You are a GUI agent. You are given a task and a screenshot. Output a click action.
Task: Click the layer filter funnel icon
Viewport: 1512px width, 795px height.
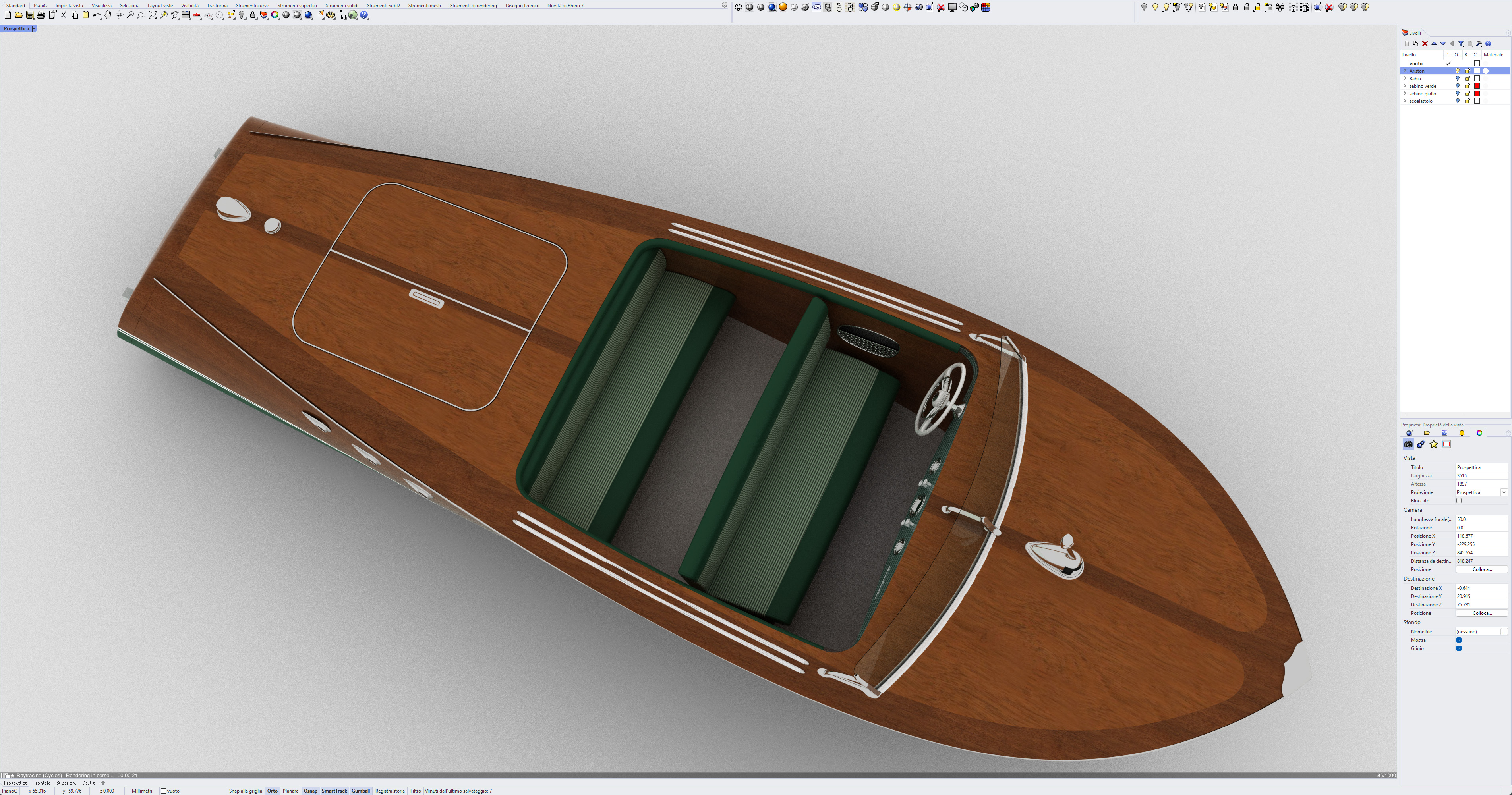pos(1461,44)
